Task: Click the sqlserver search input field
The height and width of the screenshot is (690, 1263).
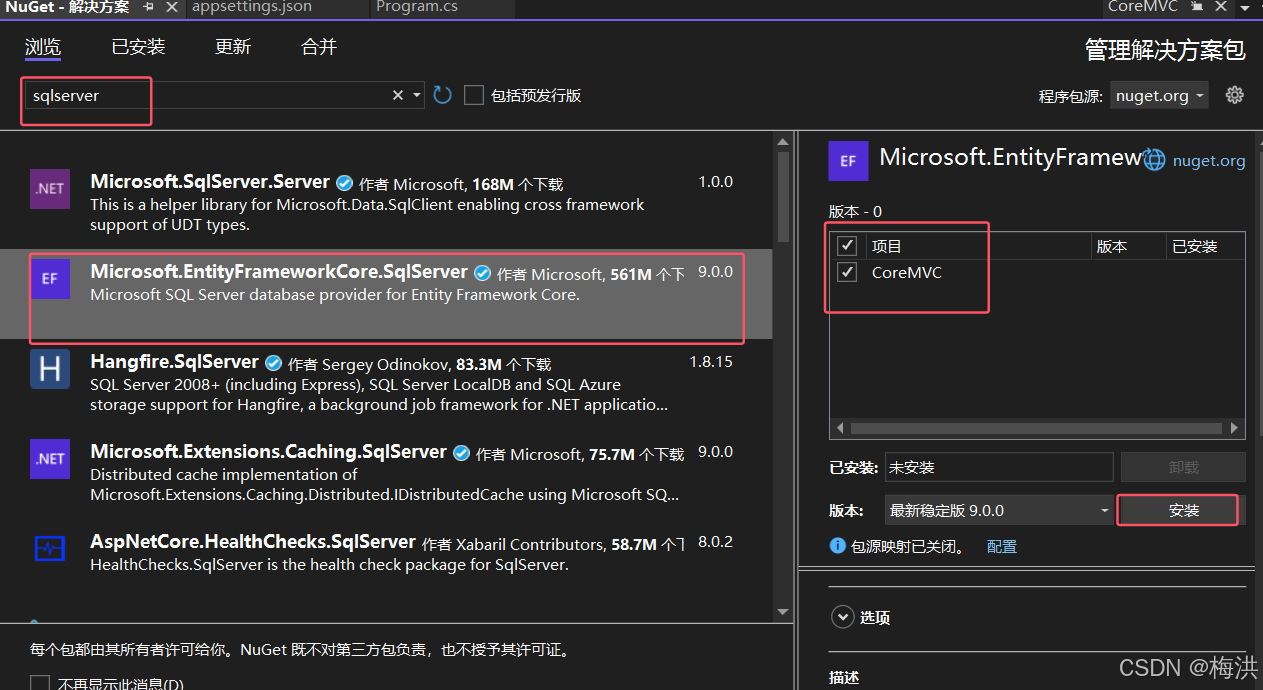Action: click(x=205, y=95)
